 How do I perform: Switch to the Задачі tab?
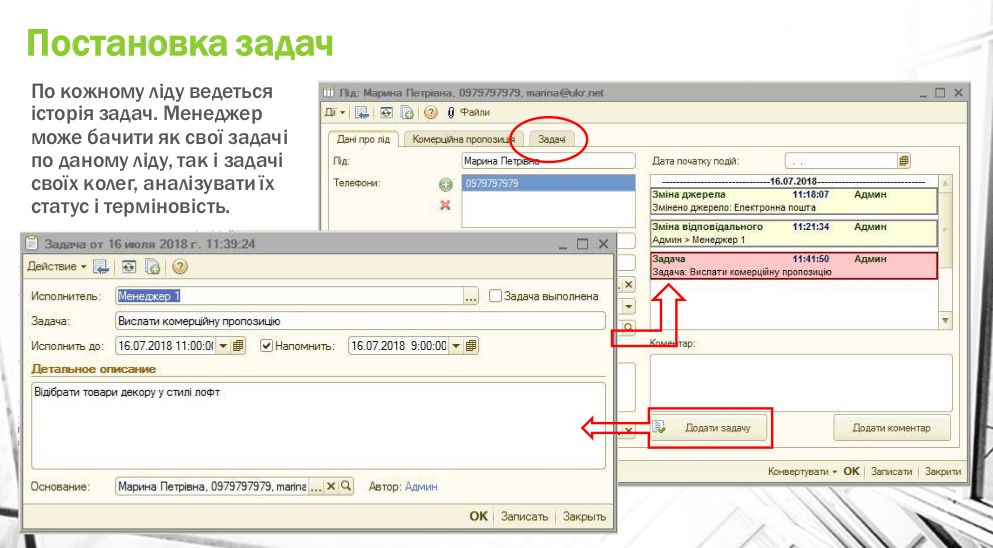point(552,139)
